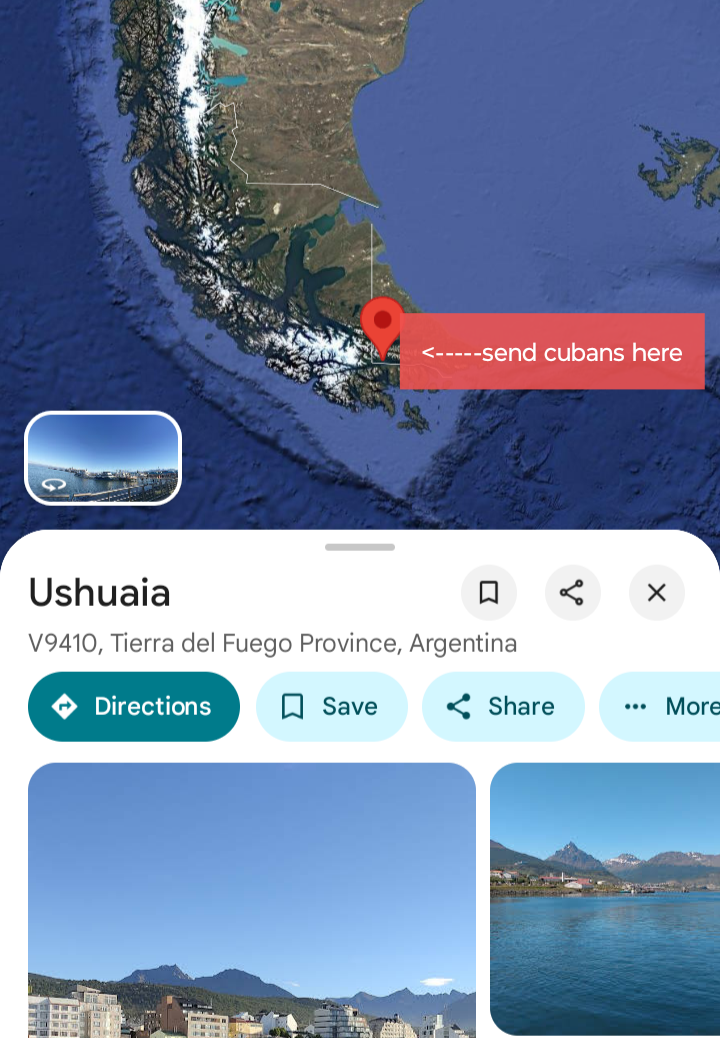Viewport: 720px width, 1038px height.
Task: Tap the sheet drag handle bar
Action: [x=360, y=547]
